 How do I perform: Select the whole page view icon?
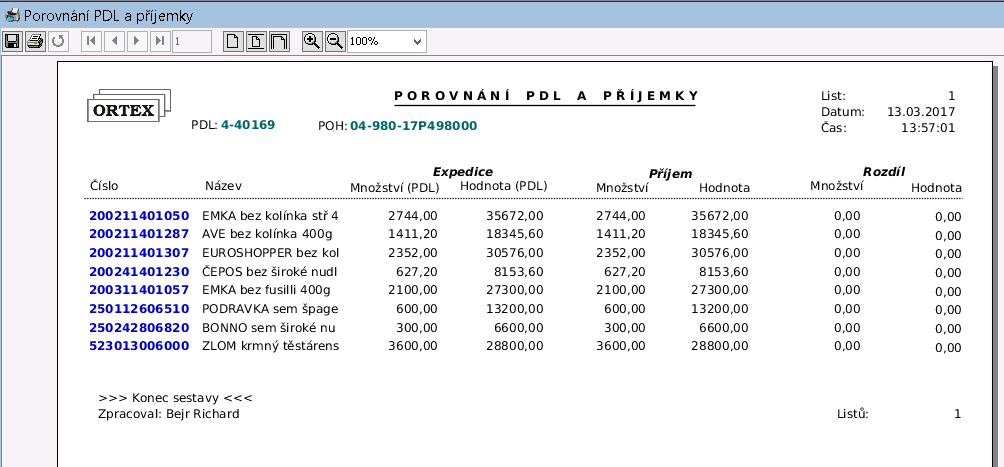tap(232, 41)
